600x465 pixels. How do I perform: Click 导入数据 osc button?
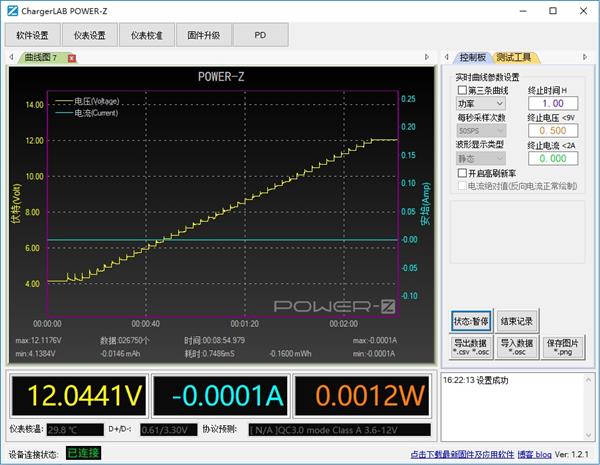click(x=517, y=347)
